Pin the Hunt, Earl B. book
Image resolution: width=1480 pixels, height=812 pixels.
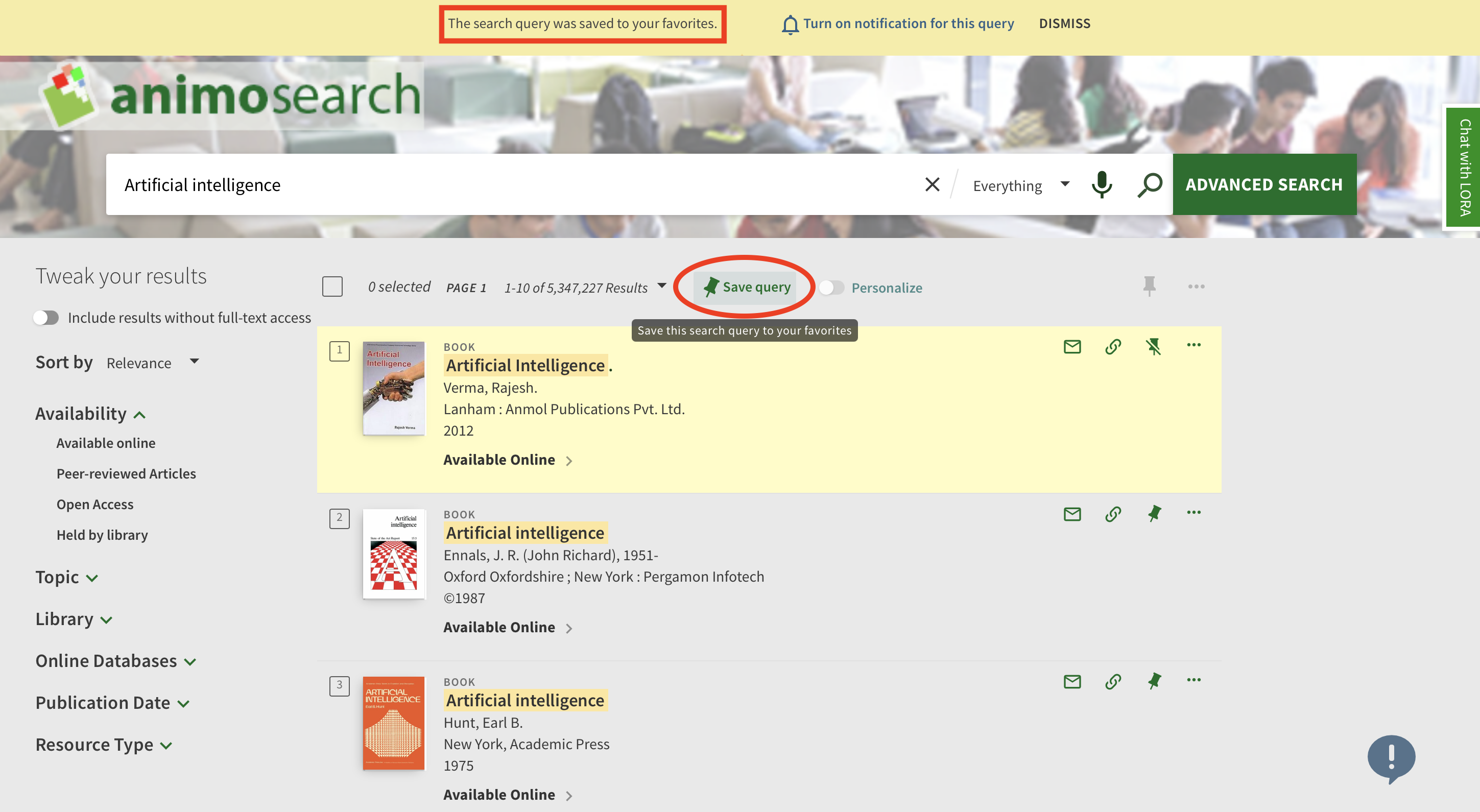pyautogui.click(x=1154, y=681)
